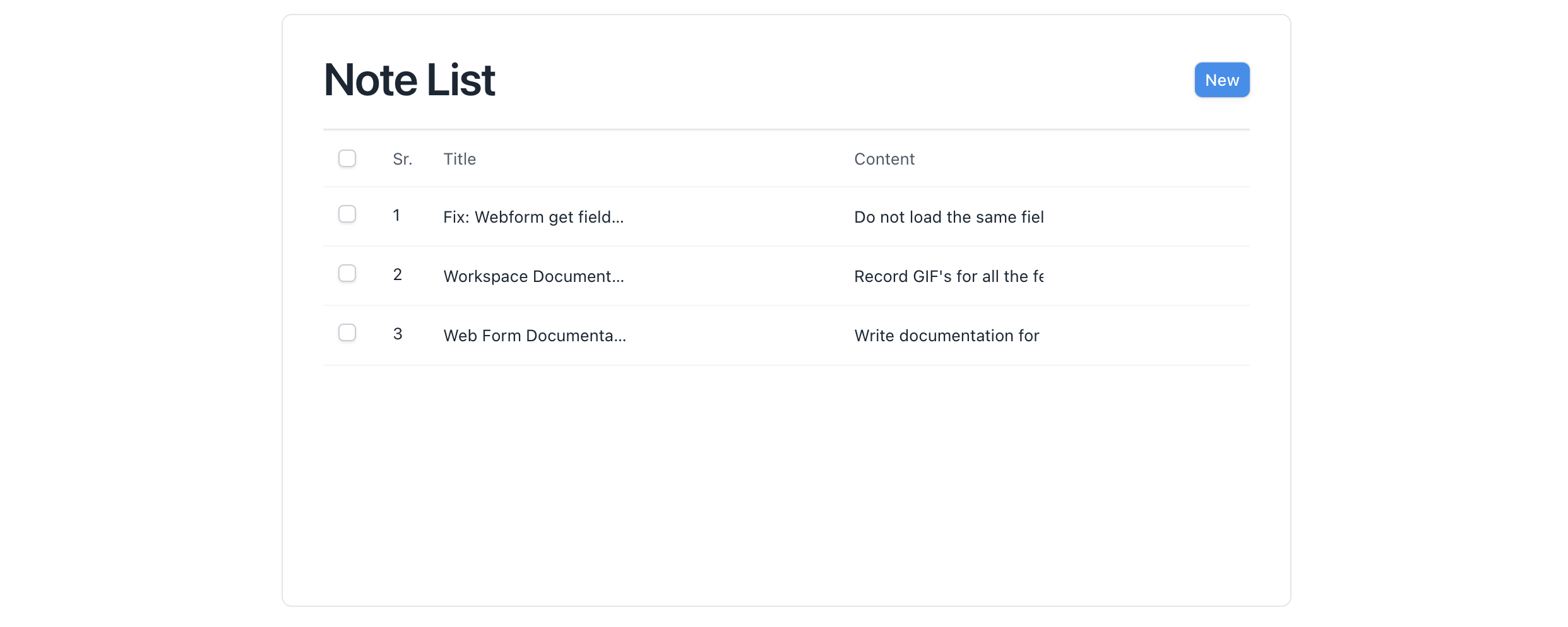Click the Content column header

[x=884, y=159]
